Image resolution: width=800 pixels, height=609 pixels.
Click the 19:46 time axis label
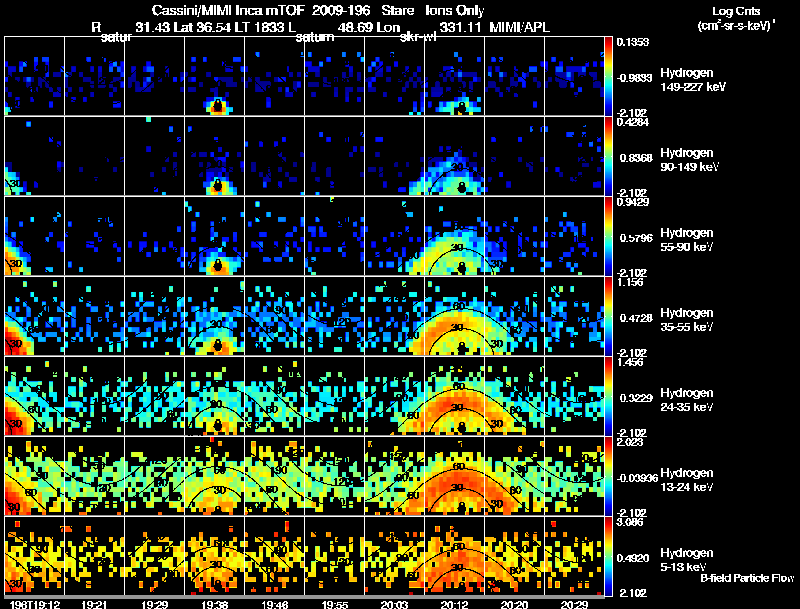[274, 605]
